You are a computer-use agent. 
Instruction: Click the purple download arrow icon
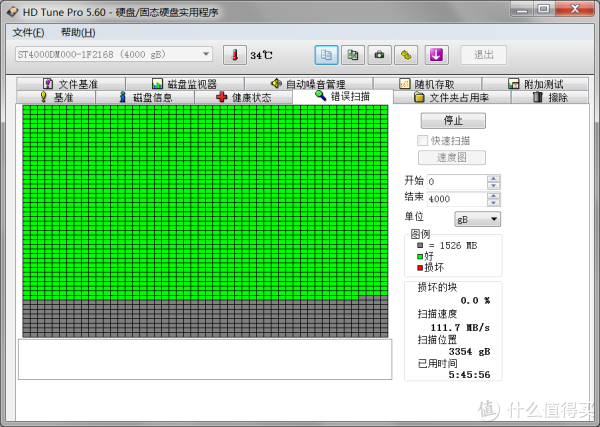(436, 55)
